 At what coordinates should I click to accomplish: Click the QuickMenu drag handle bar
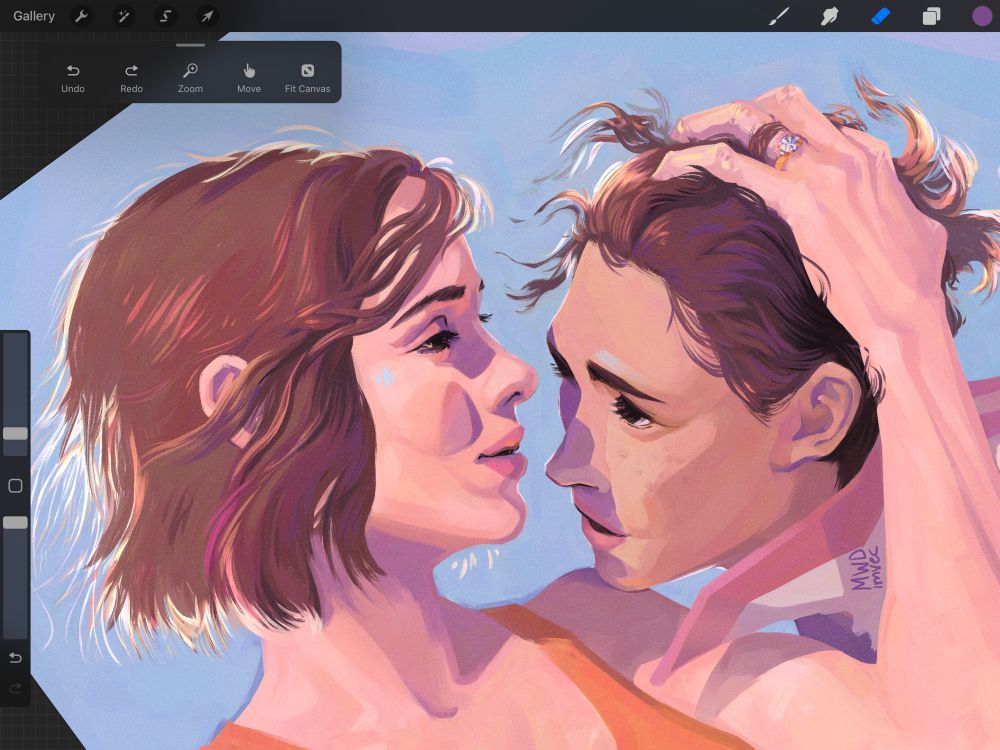coord(191,45)
